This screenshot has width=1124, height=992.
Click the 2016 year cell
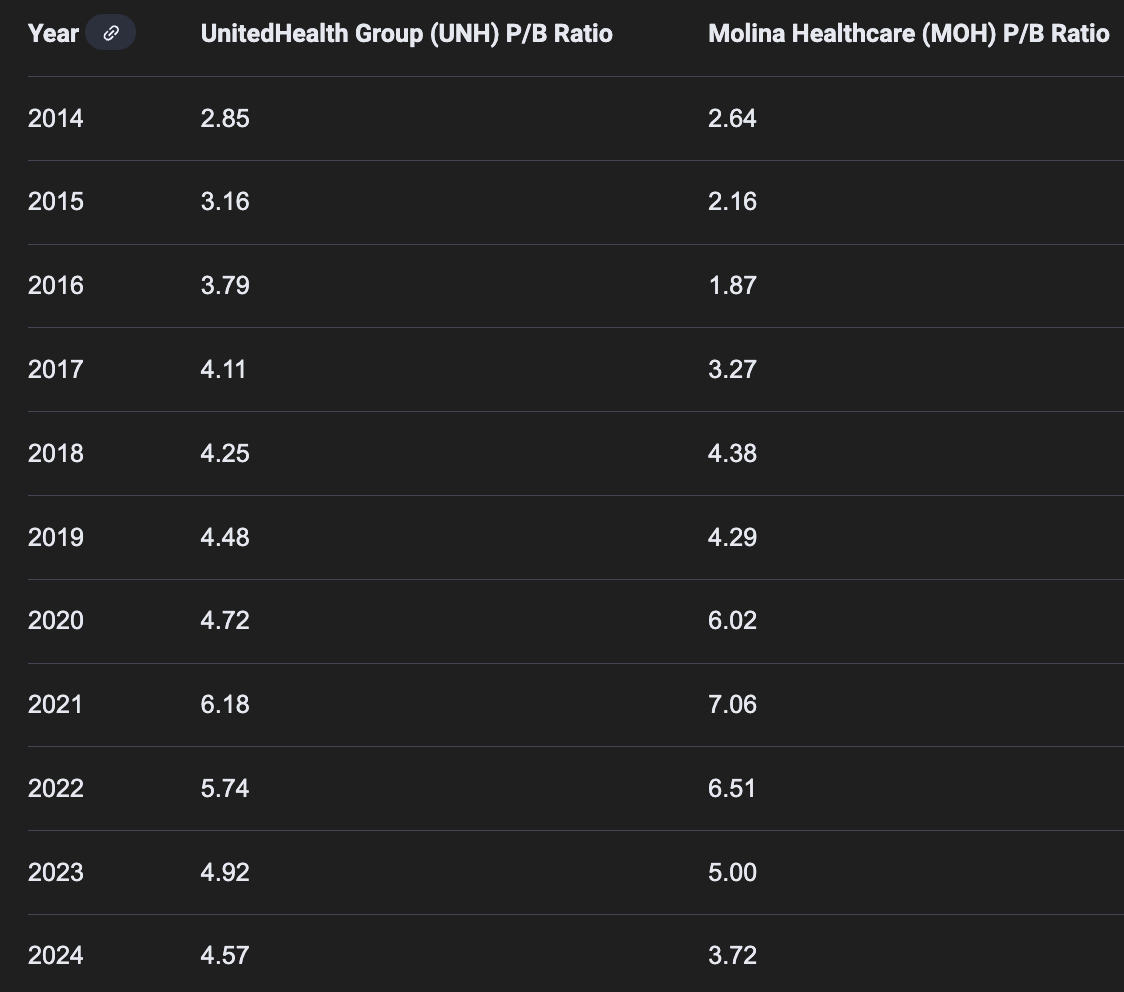pos(56,286)
